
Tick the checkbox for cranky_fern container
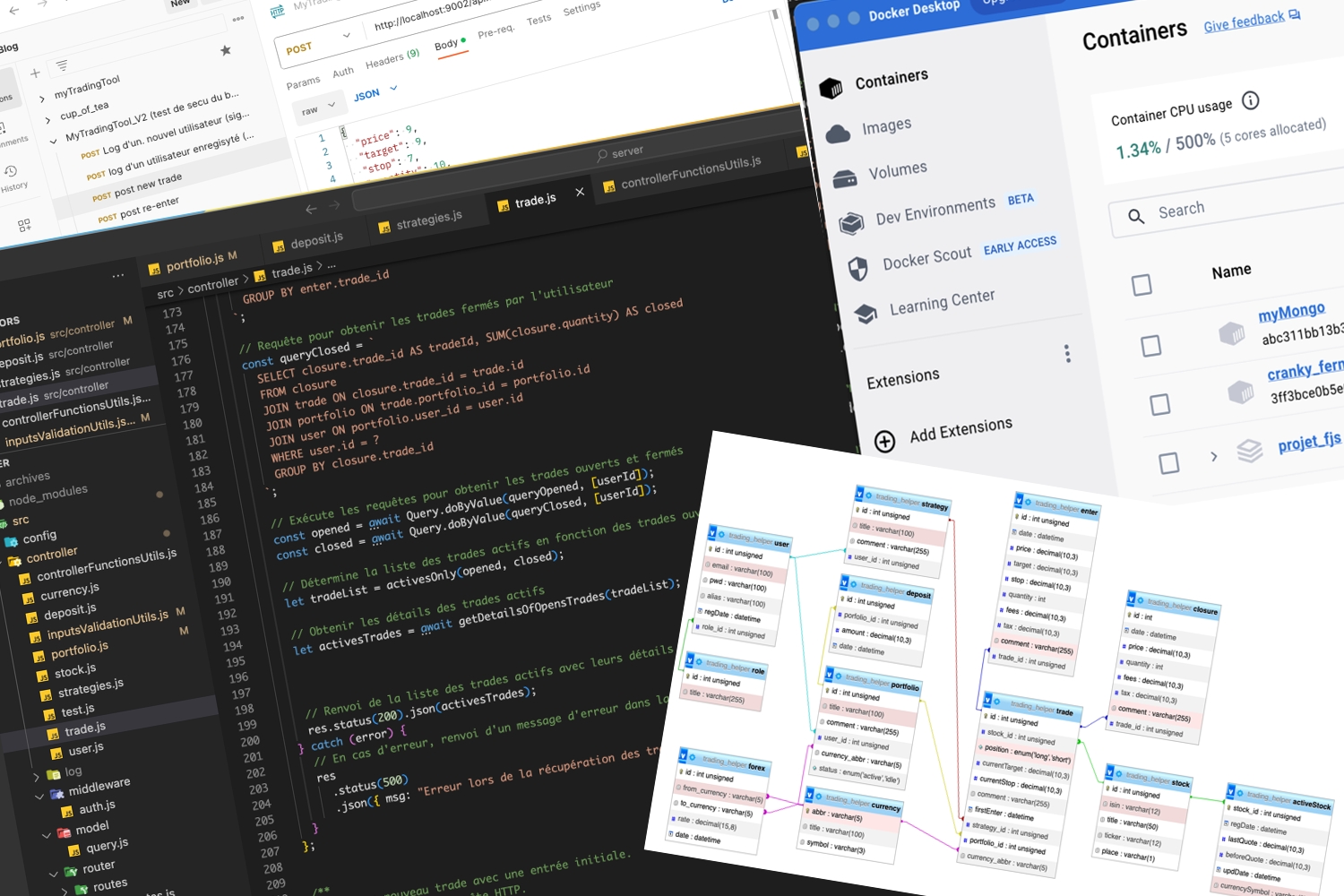click(1160, 404)
